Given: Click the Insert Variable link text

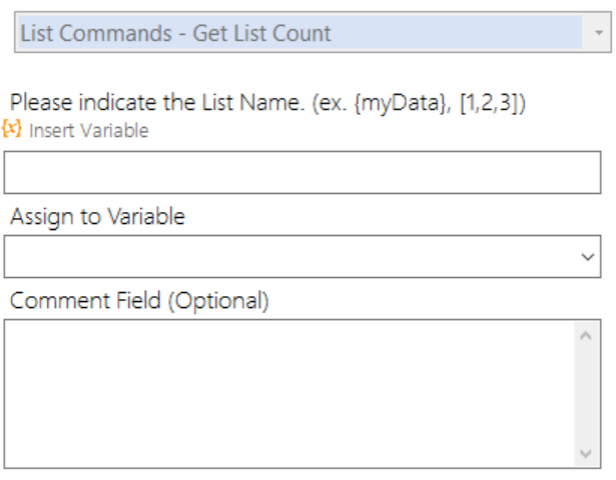Looking at the screenshot, I should click(89, 131).
